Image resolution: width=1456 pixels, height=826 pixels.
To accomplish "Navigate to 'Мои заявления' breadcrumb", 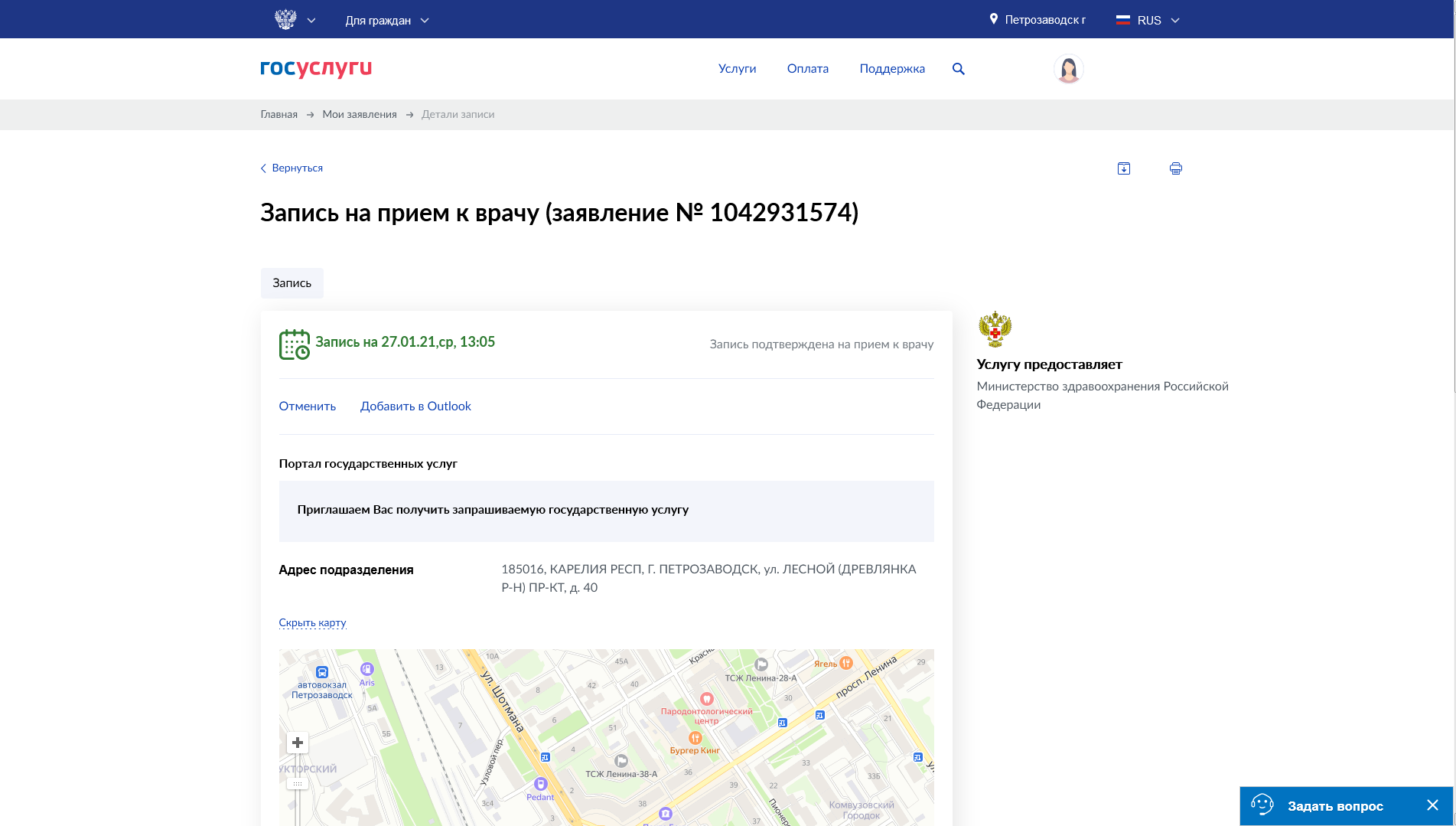I will (x=360, y=114).
